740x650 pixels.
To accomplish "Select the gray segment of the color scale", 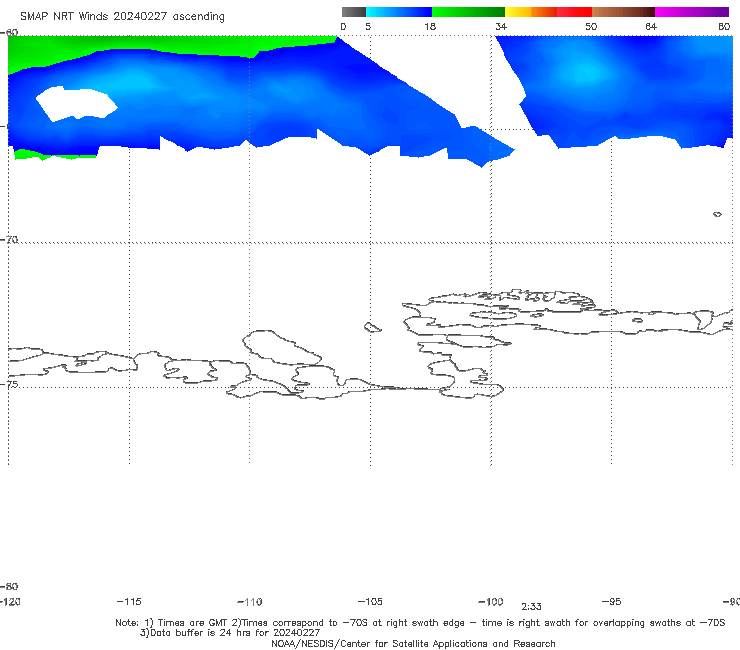I will tap(353, 12).
